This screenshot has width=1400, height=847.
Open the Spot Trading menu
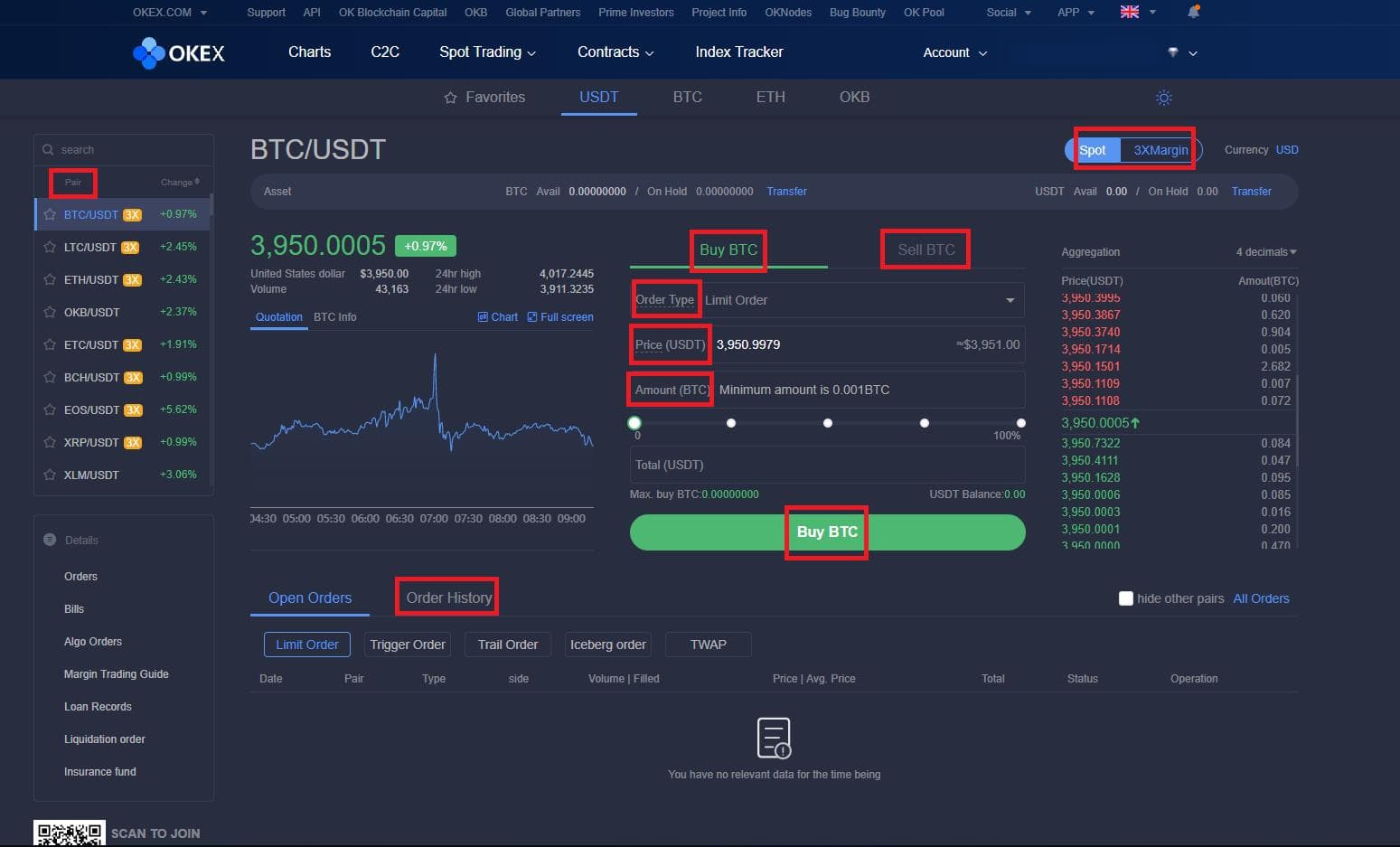click(x=487, y=52)
